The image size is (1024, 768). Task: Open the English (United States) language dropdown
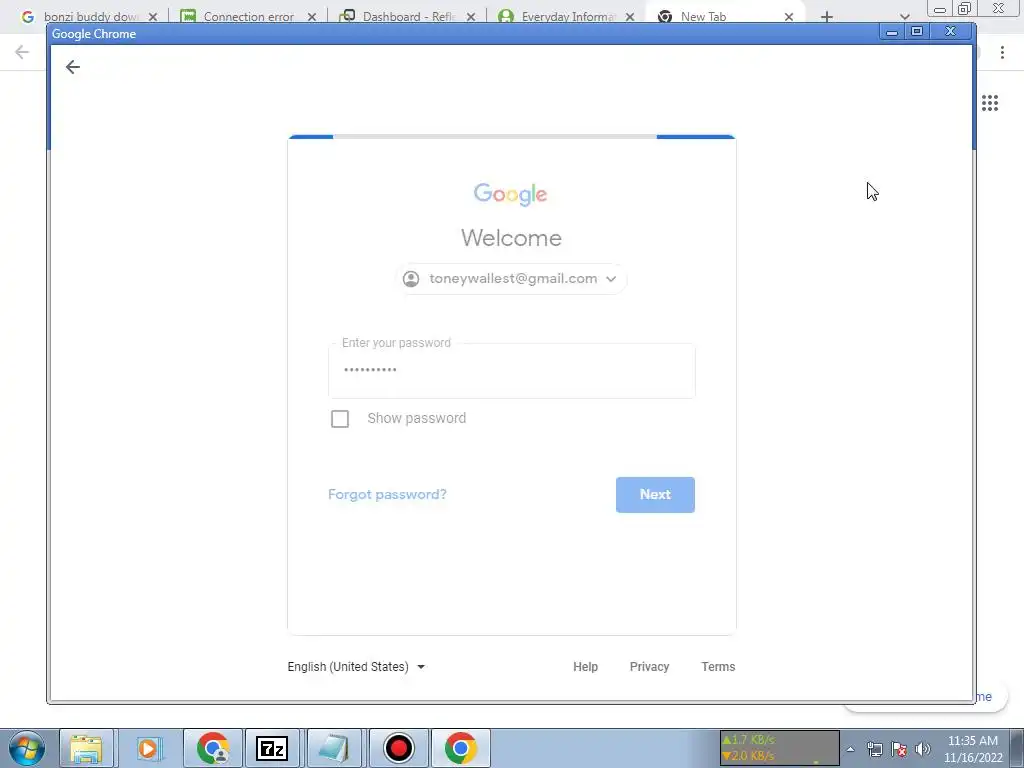356,667
